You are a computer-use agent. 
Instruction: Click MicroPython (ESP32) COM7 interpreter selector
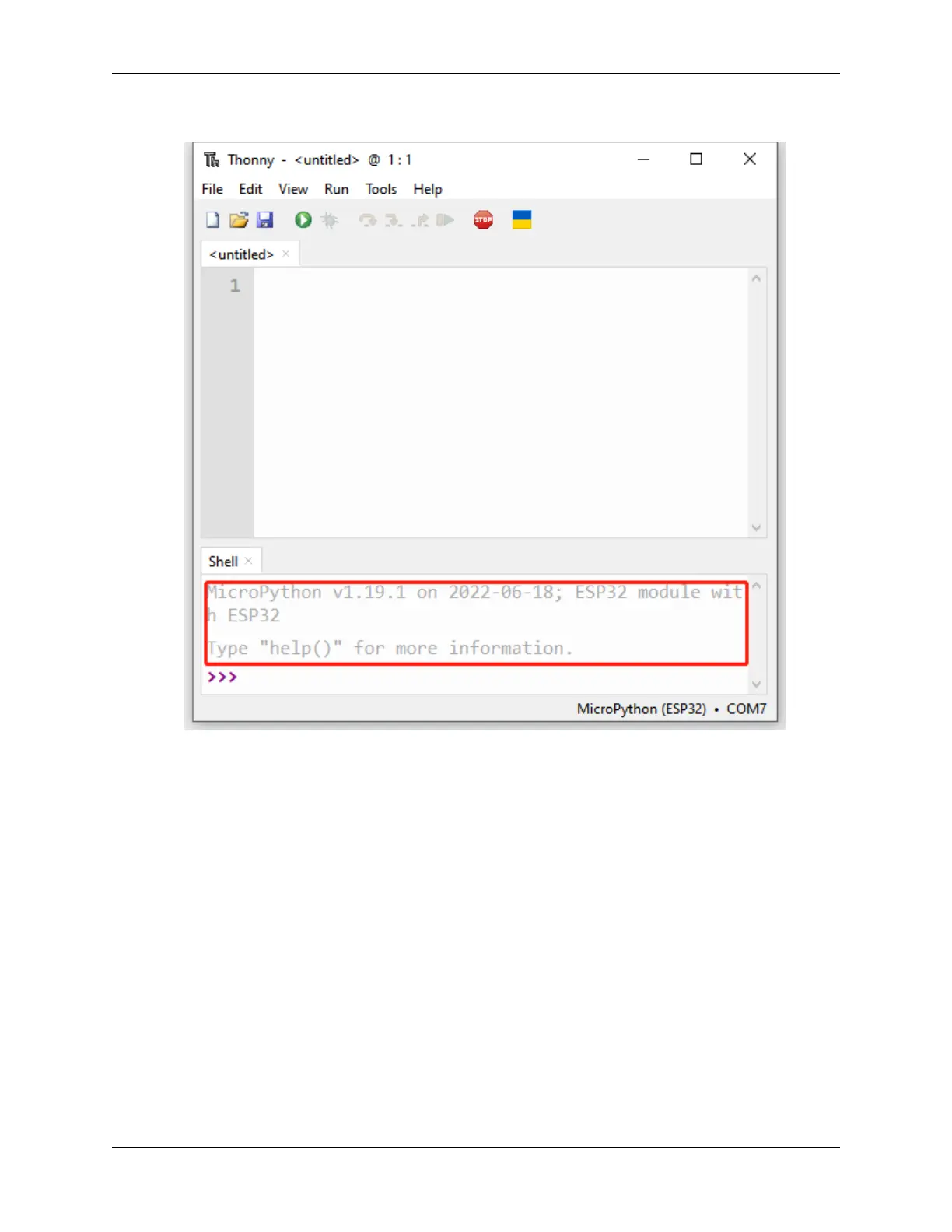(671, 709)
